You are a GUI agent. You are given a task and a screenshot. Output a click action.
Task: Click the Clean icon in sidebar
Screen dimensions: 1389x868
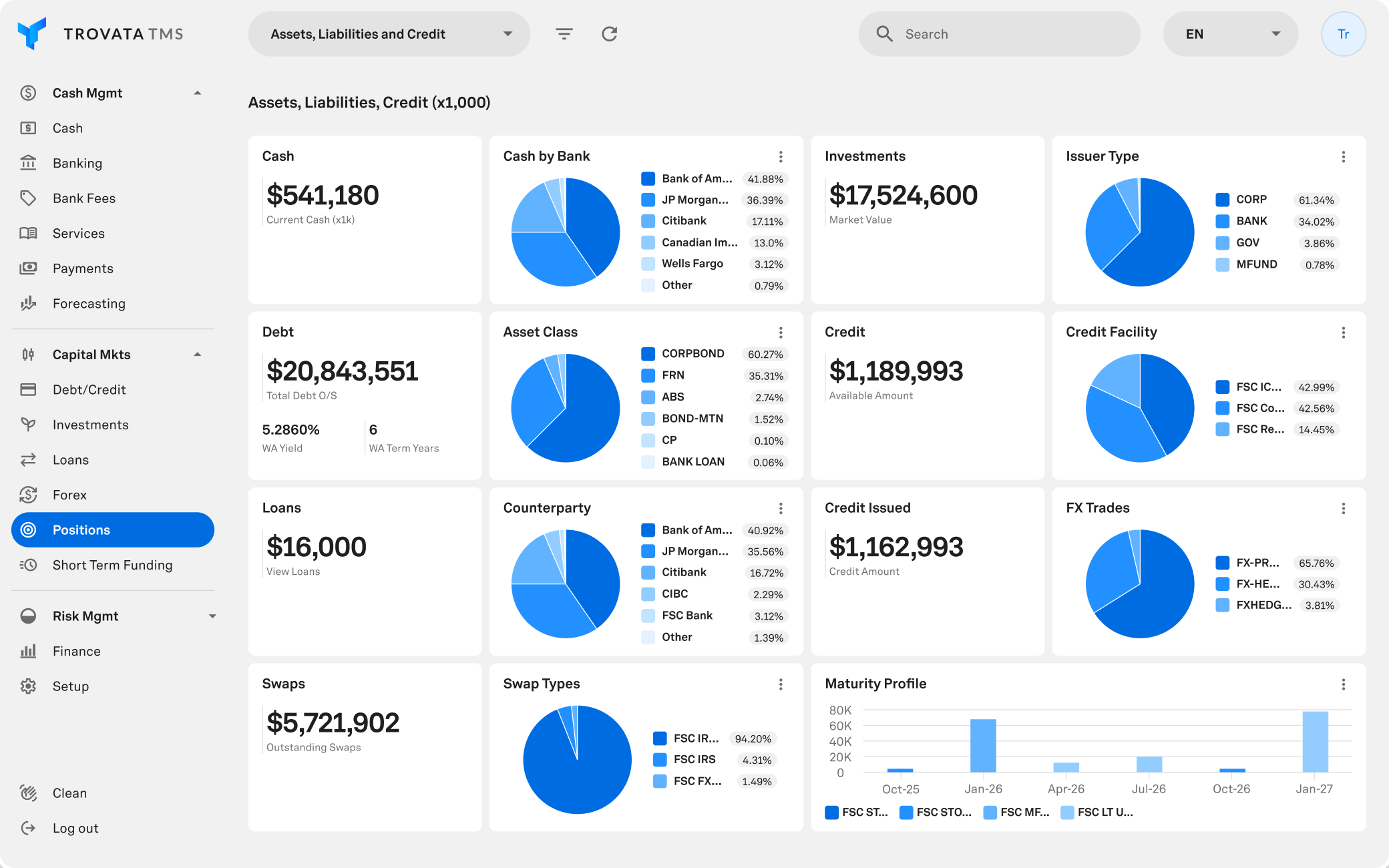click(x=28, y=793)
